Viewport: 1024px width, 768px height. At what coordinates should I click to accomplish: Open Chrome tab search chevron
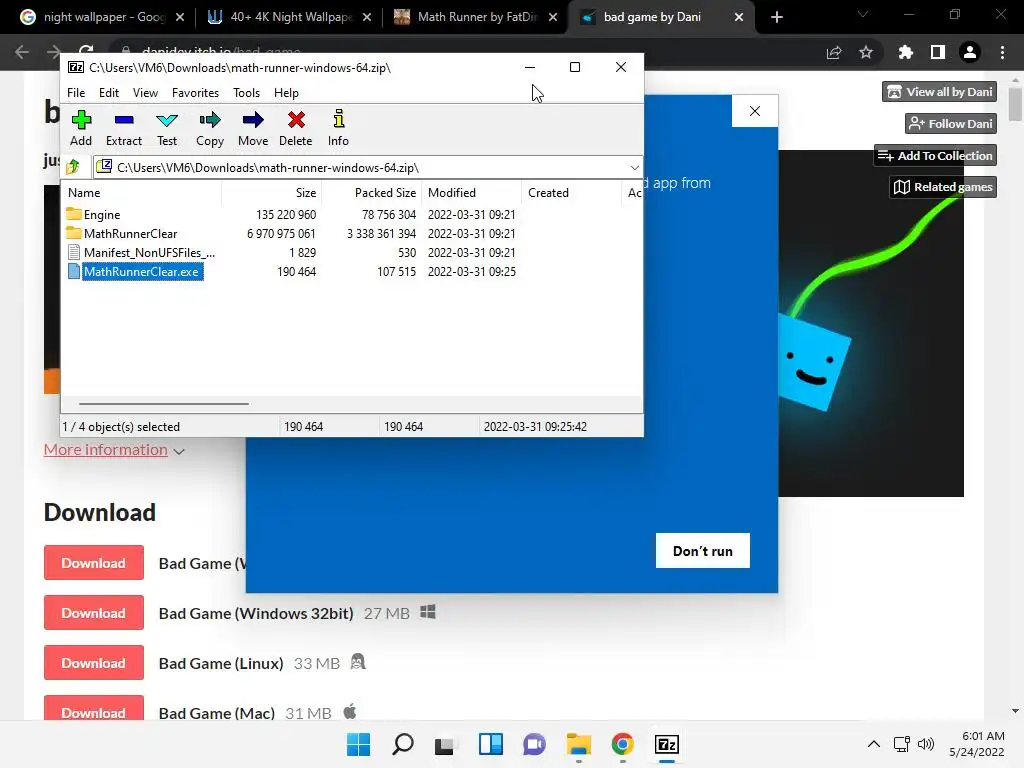point(863,14)
